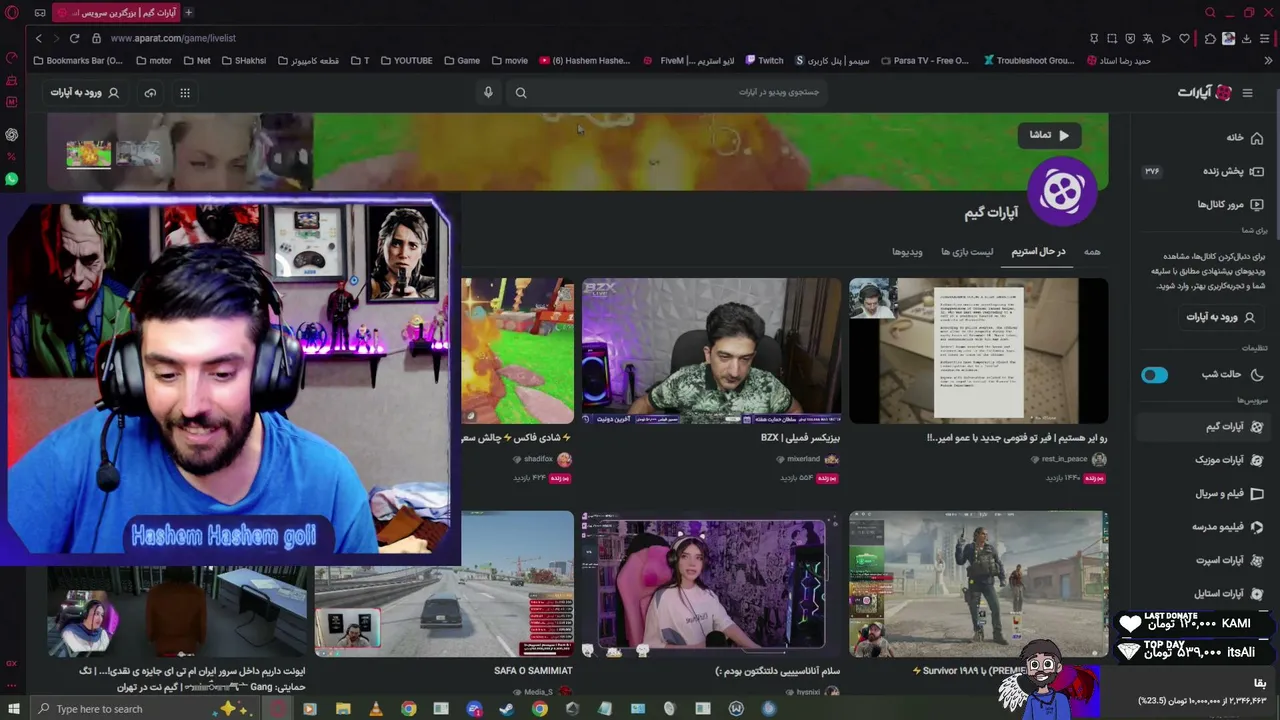Open rest_in_peace channel link
The width and height of the screenshot is (1280, 720).
click(x=1064, y=459)
